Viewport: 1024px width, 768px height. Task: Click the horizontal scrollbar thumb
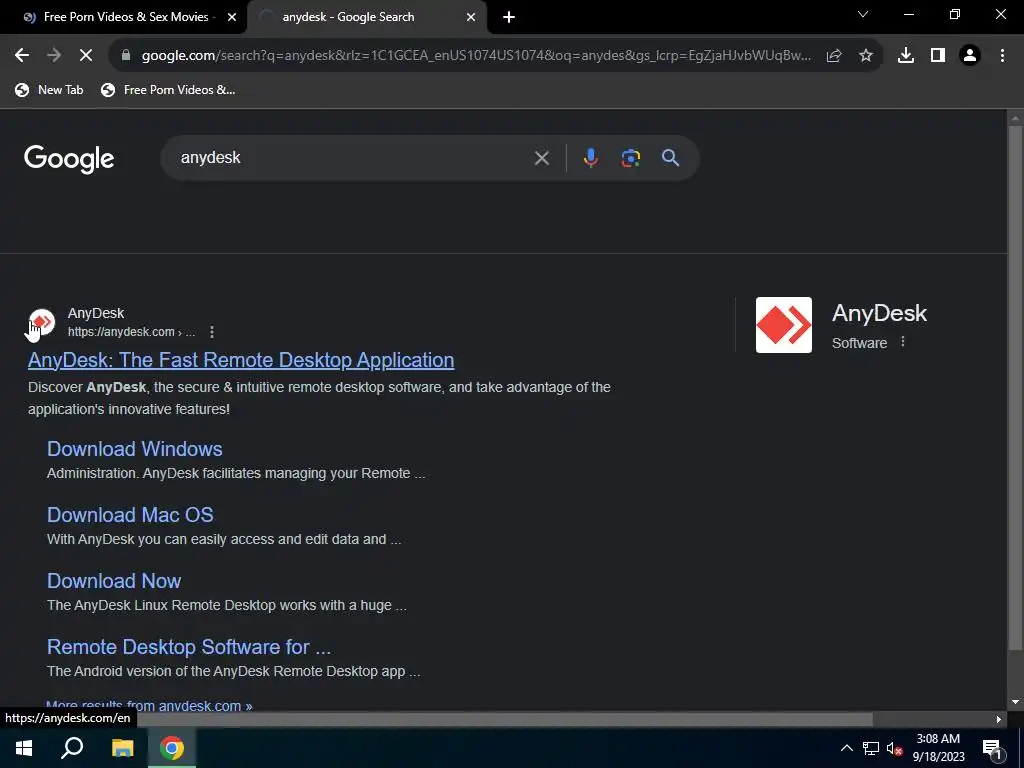tap(504, 719)
